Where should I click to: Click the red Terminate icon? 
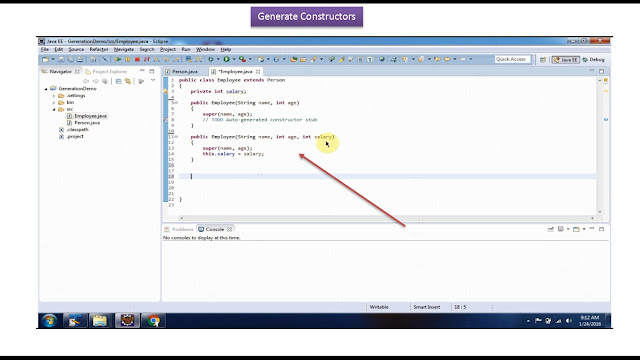[x=137, y=60]
